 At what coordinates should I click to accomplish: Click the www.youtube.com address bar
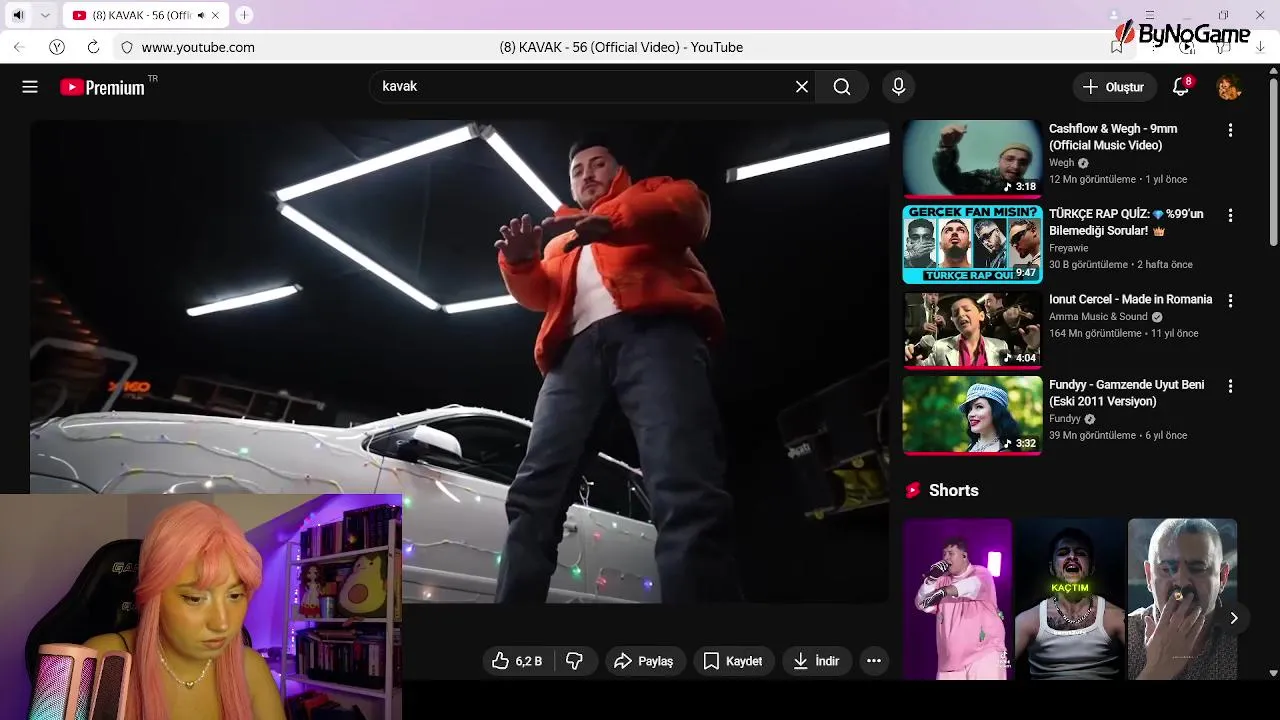(x=198, y=47)
